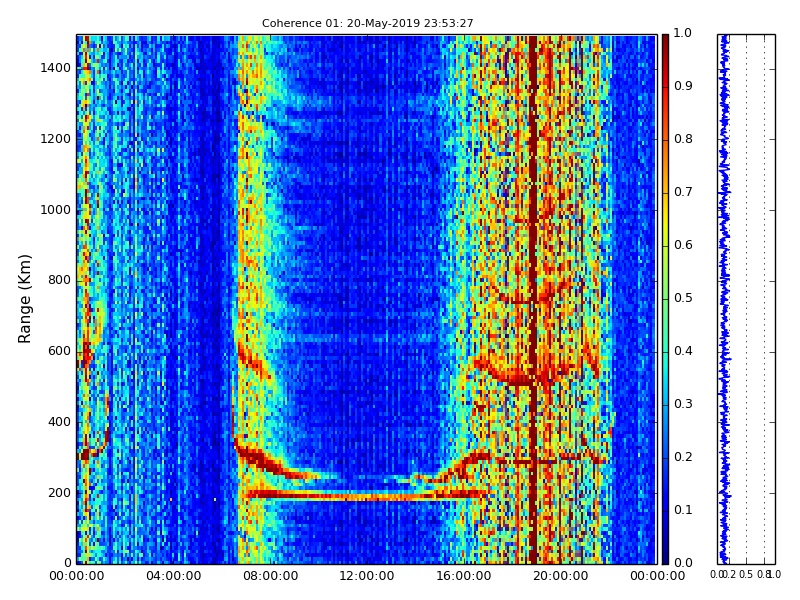Screen dimensions: 800x600
Task: Click the colorbar '0.5' value label
Action: [x=683, y=298]
